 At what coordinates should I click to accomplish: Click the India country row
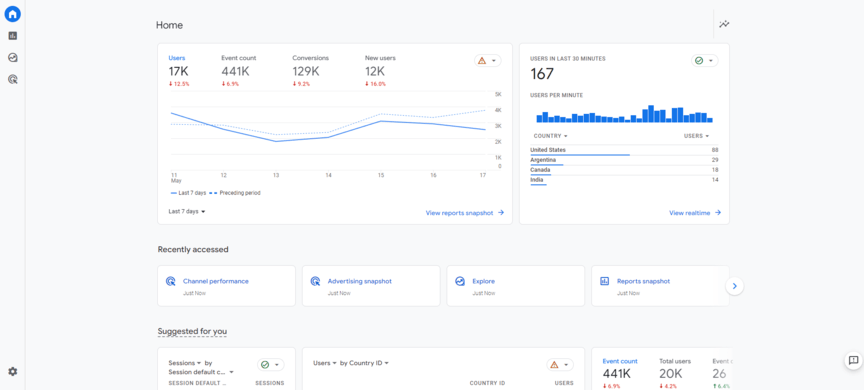coord(624,180)
